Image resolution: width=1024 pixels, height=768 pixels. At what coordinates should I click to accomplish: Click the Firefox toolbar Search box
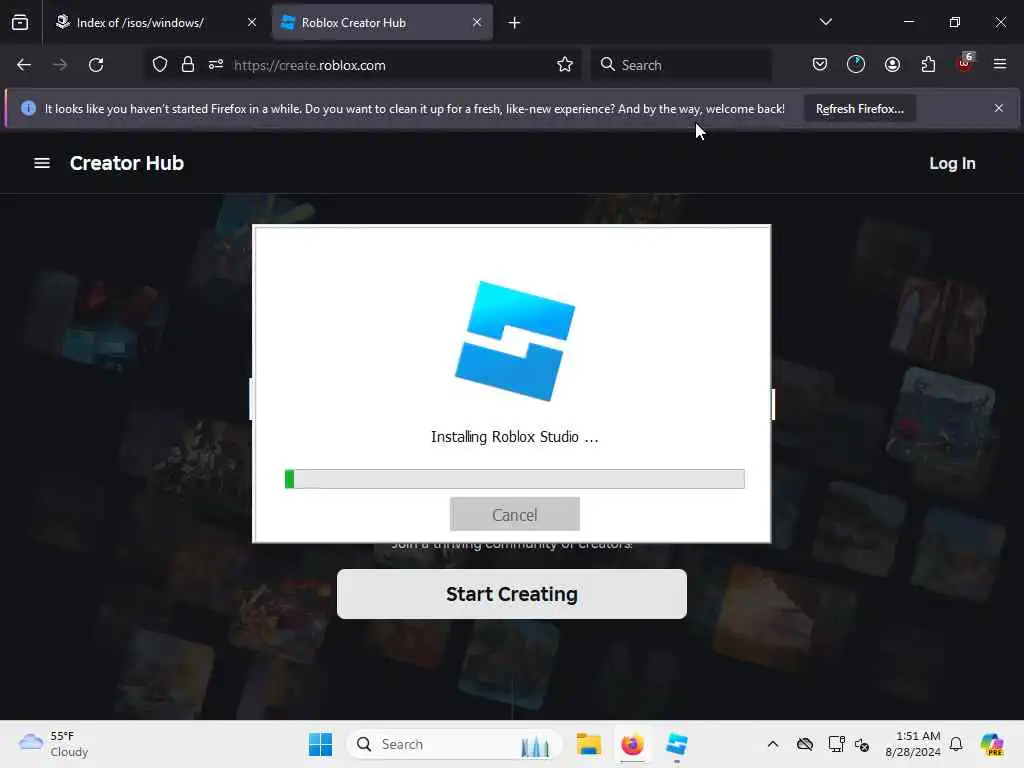(x=681, y=65)
